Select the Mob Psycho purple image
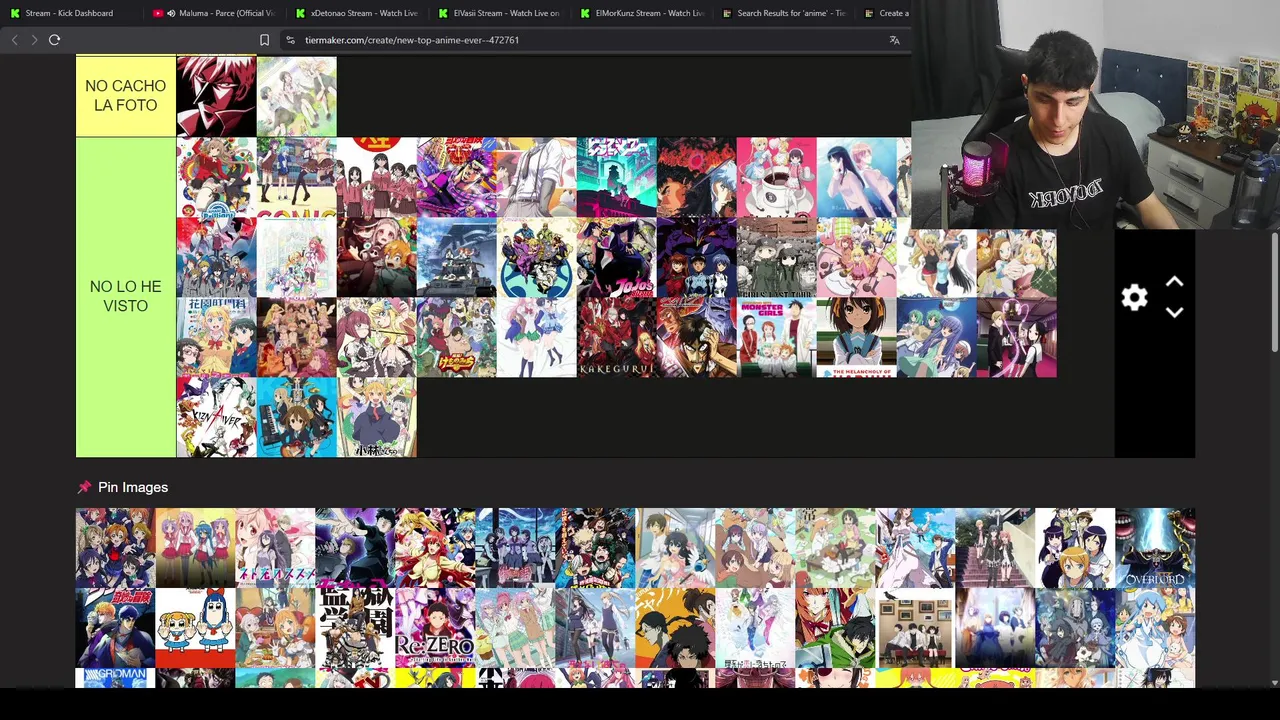This screenshot has height=720, width=1280. tap(355, 548)
